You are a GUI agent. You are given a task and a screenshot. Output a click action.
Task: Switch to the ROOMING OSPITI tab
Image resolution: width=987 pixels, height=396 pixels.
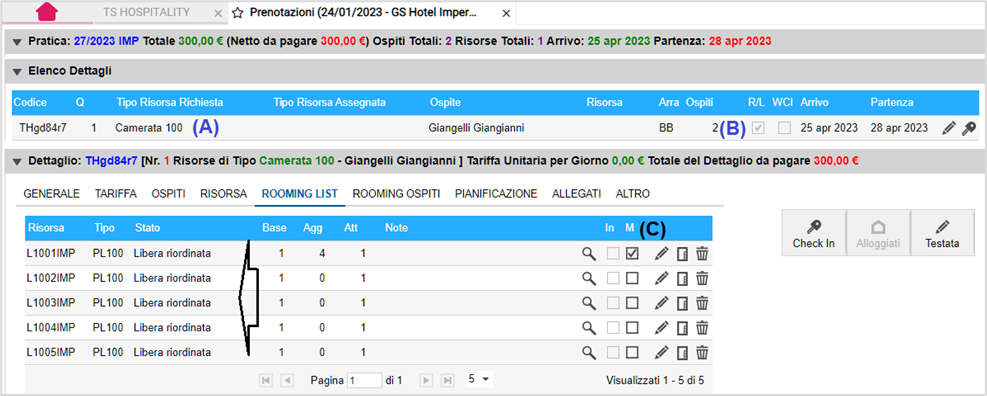coord(396,194)
